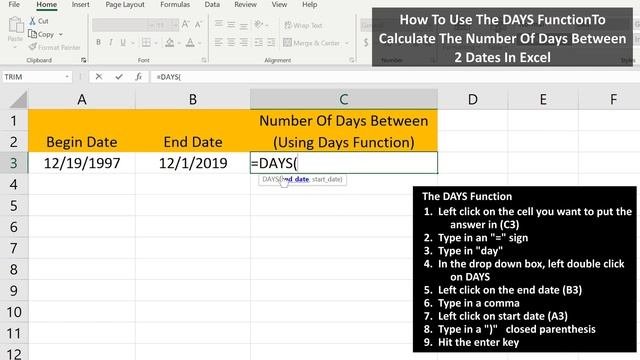
Task: Open the Orientation dropdown arrow
Action: pyautogui.click(x=267, y=25)
